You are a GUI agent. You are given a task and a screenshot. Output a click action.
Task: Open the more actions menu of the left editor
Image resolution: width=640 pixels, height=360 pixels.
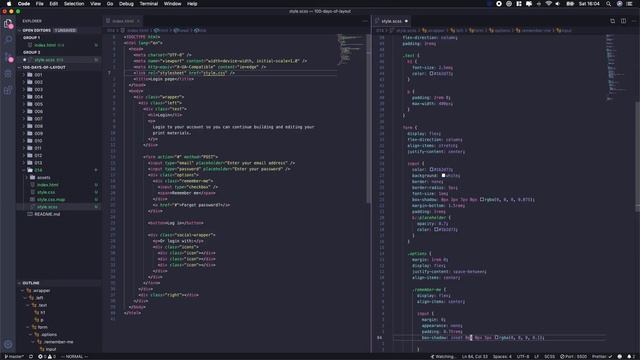coord(365,21)
